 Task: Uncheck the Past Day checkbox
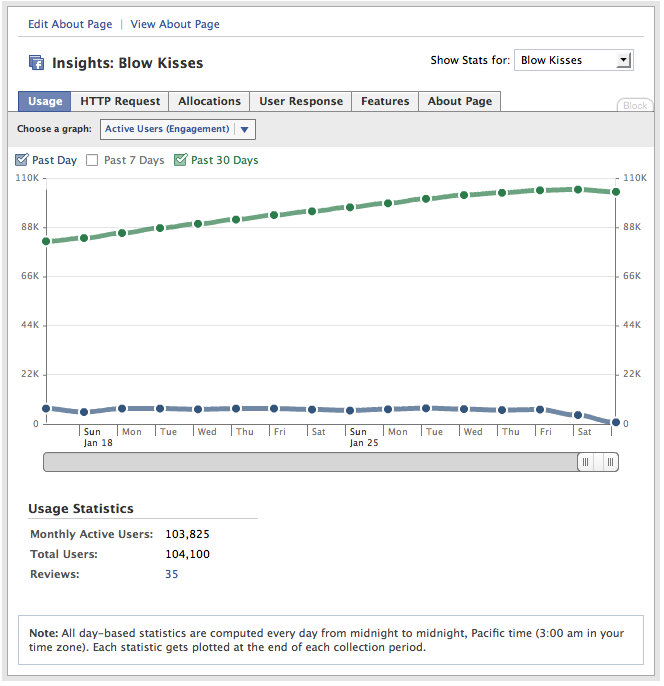click(21, 160)
